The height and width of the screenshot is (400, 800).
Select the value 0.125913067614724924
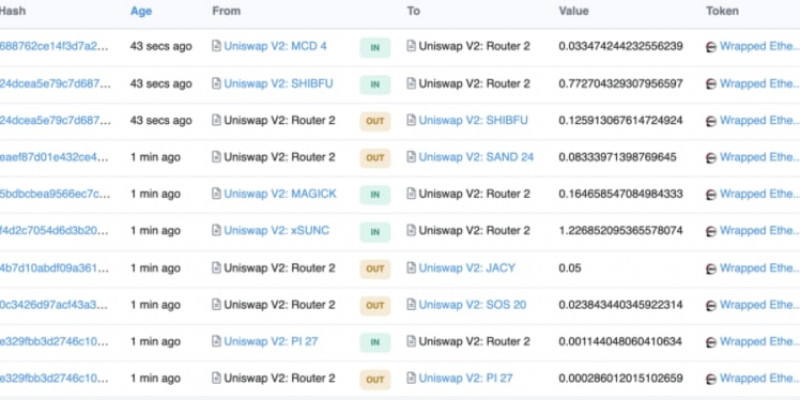click(x=620, y=120)
